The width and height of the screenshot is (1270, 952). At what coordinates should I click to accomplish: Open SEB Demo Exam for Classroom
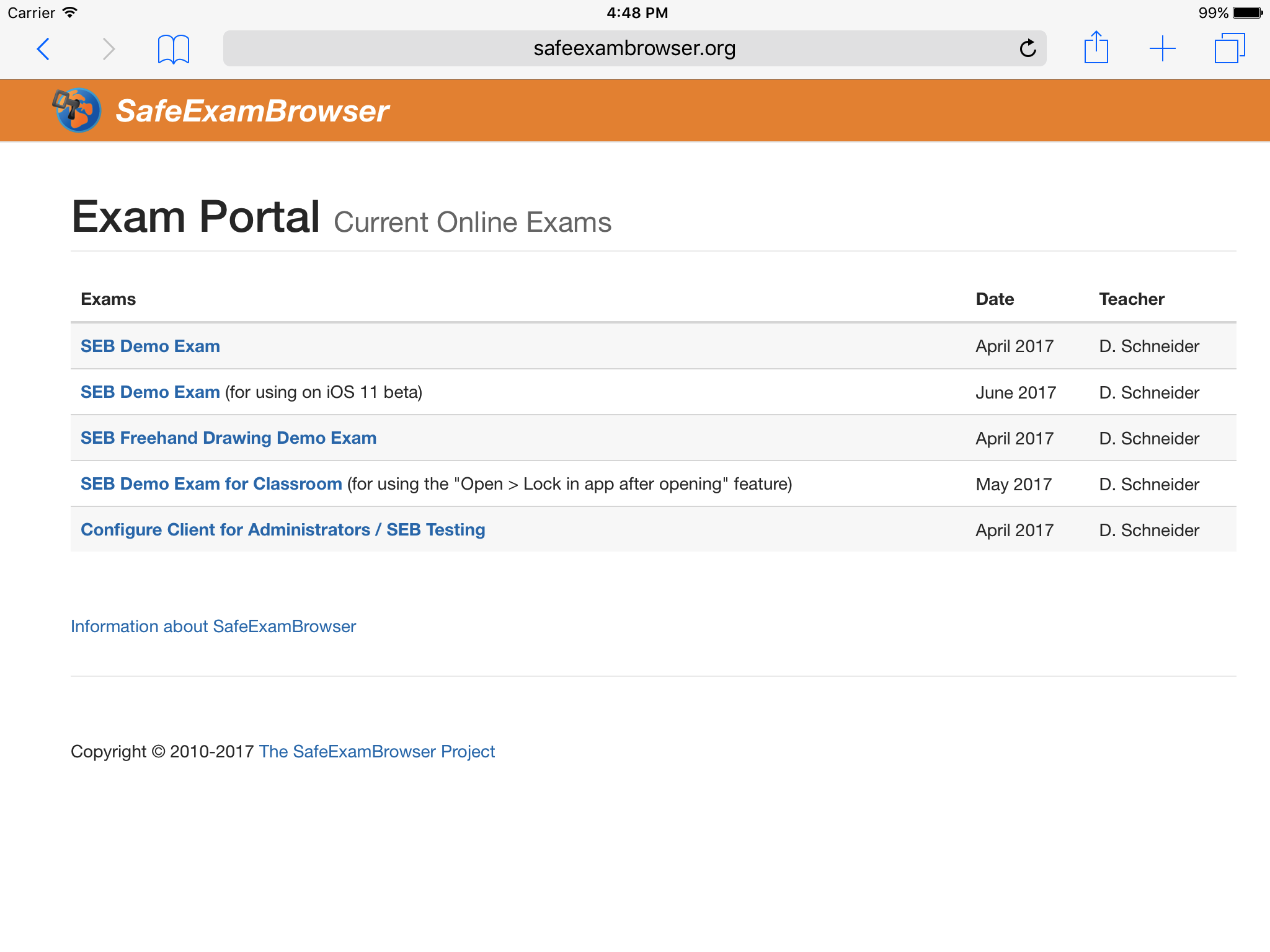click(x=211, y=484)
